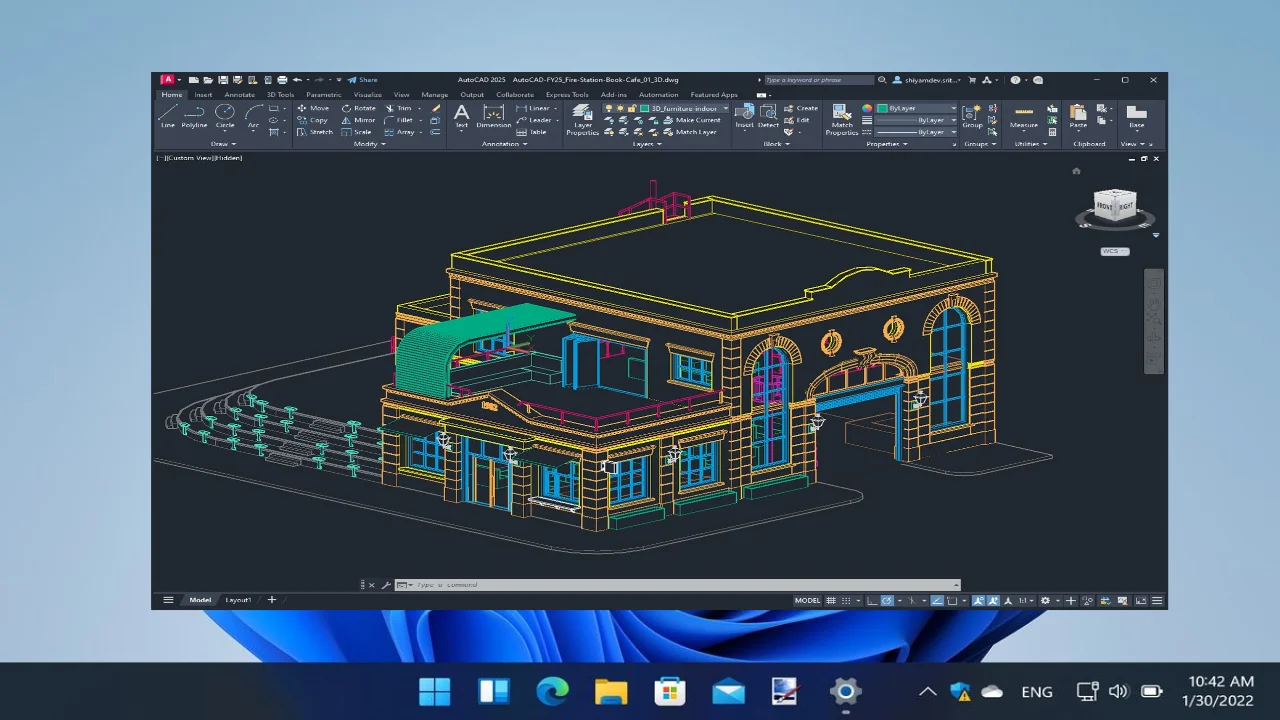The image size is (1280, 720).
Task: Expand the Annotation panel
Action: click(504, 144)
